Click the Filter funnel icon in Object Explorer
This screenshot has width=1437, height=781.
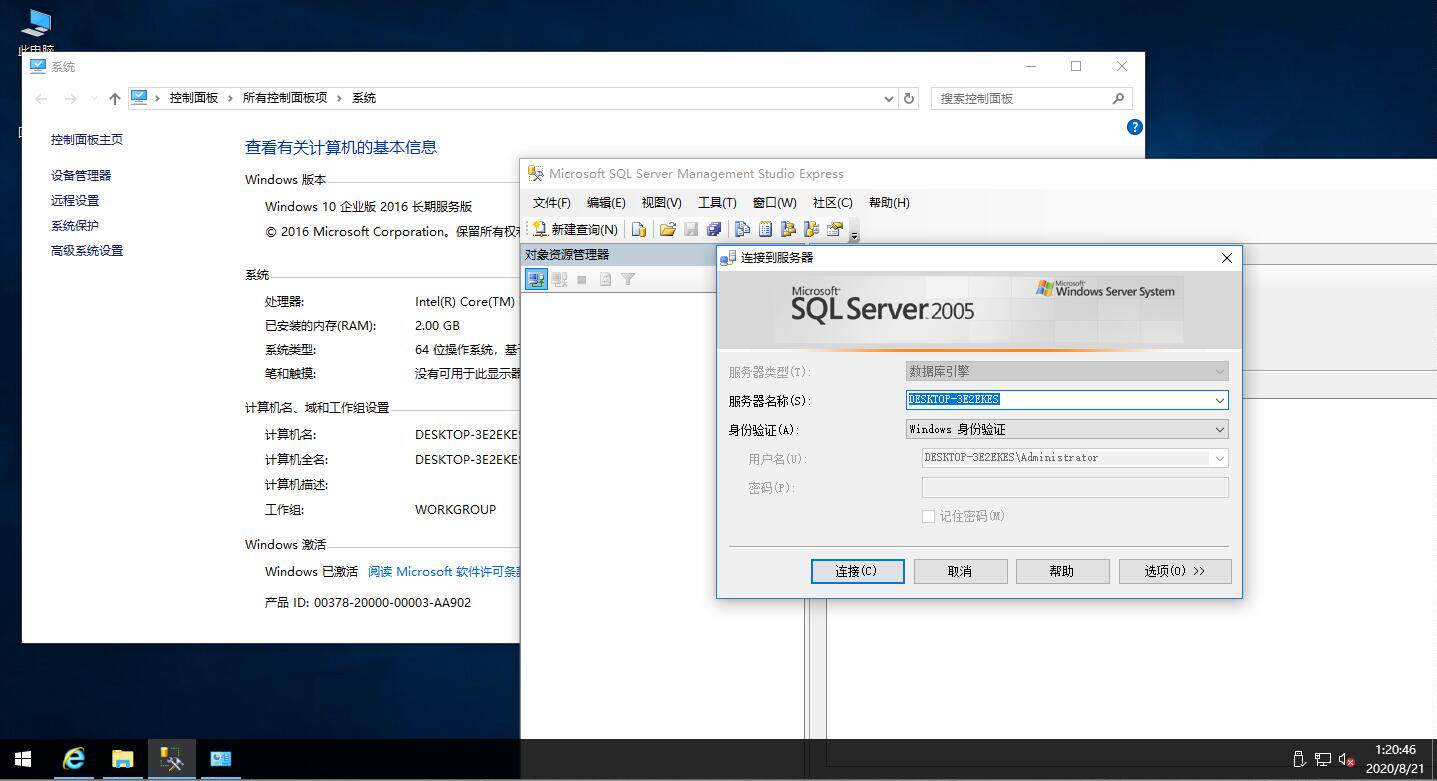[628, 280]
